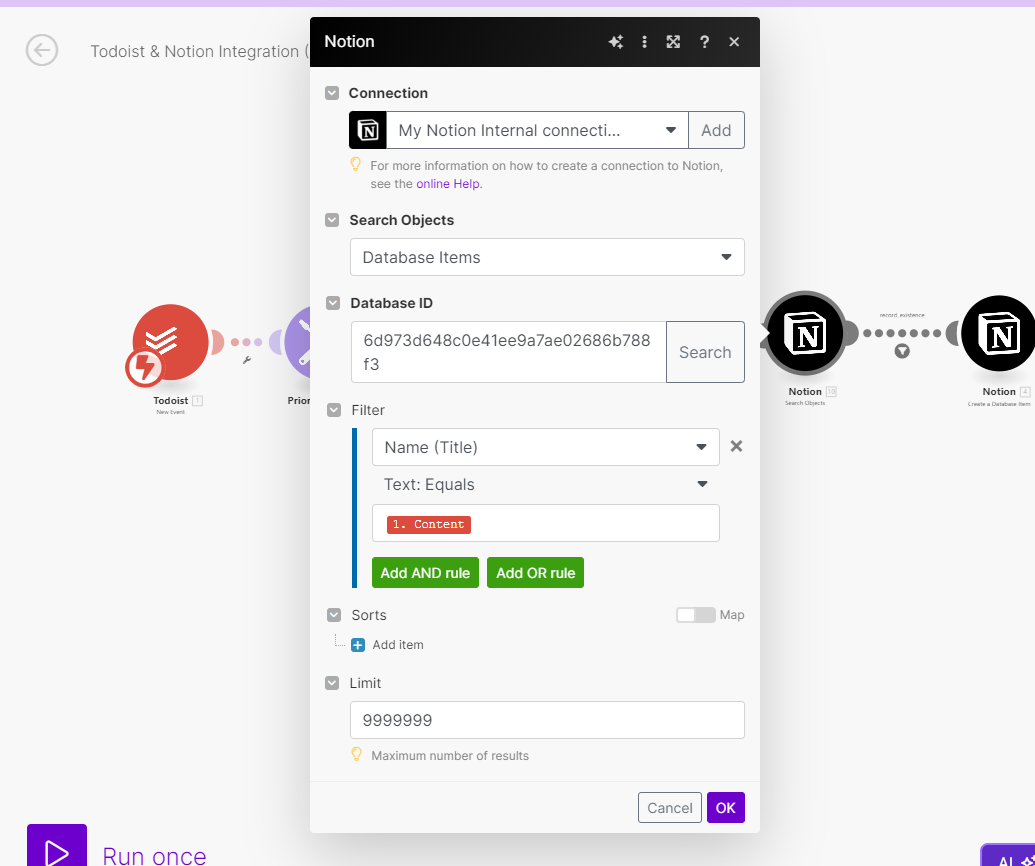
Task: Click the Add item label under Sorts
Action: tap(398, 645)
